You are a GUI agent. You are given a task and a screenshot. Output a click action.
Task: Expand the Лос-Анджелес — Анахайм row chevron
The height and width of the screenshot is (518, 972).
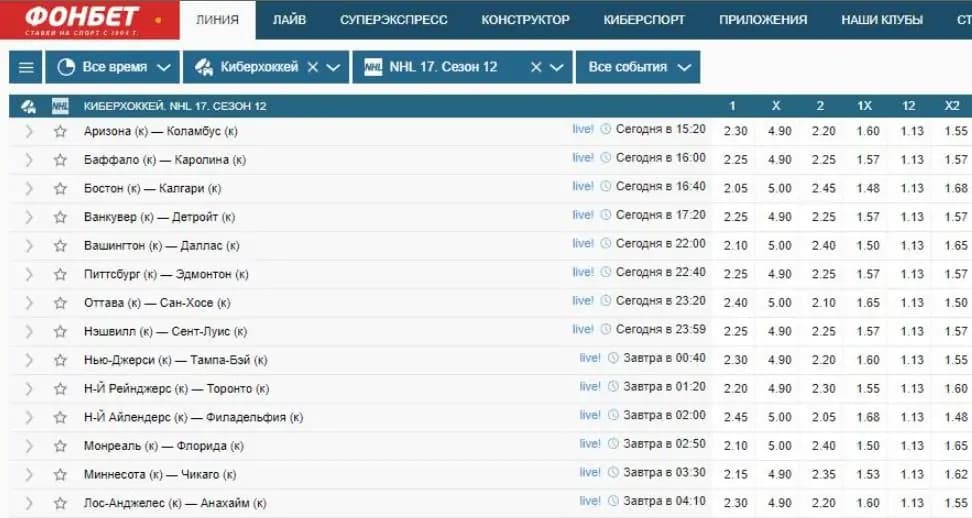pos(29,503)
